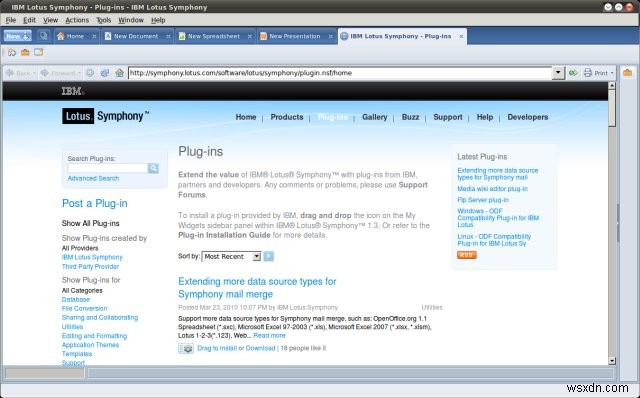
Task: Open the Window menu
Action: [131, 20]
